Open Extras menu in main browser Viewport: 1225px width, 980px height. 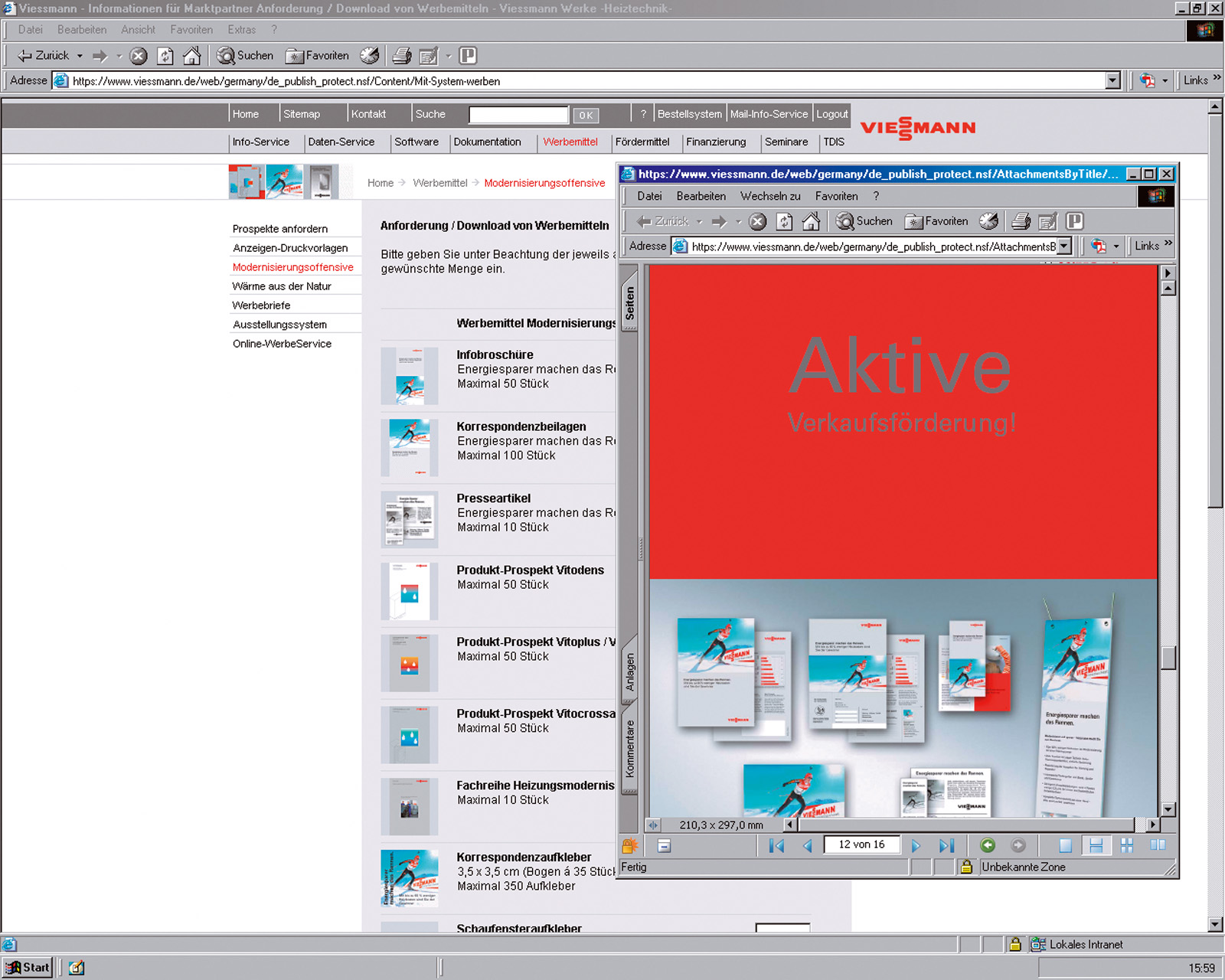[242, 30]
